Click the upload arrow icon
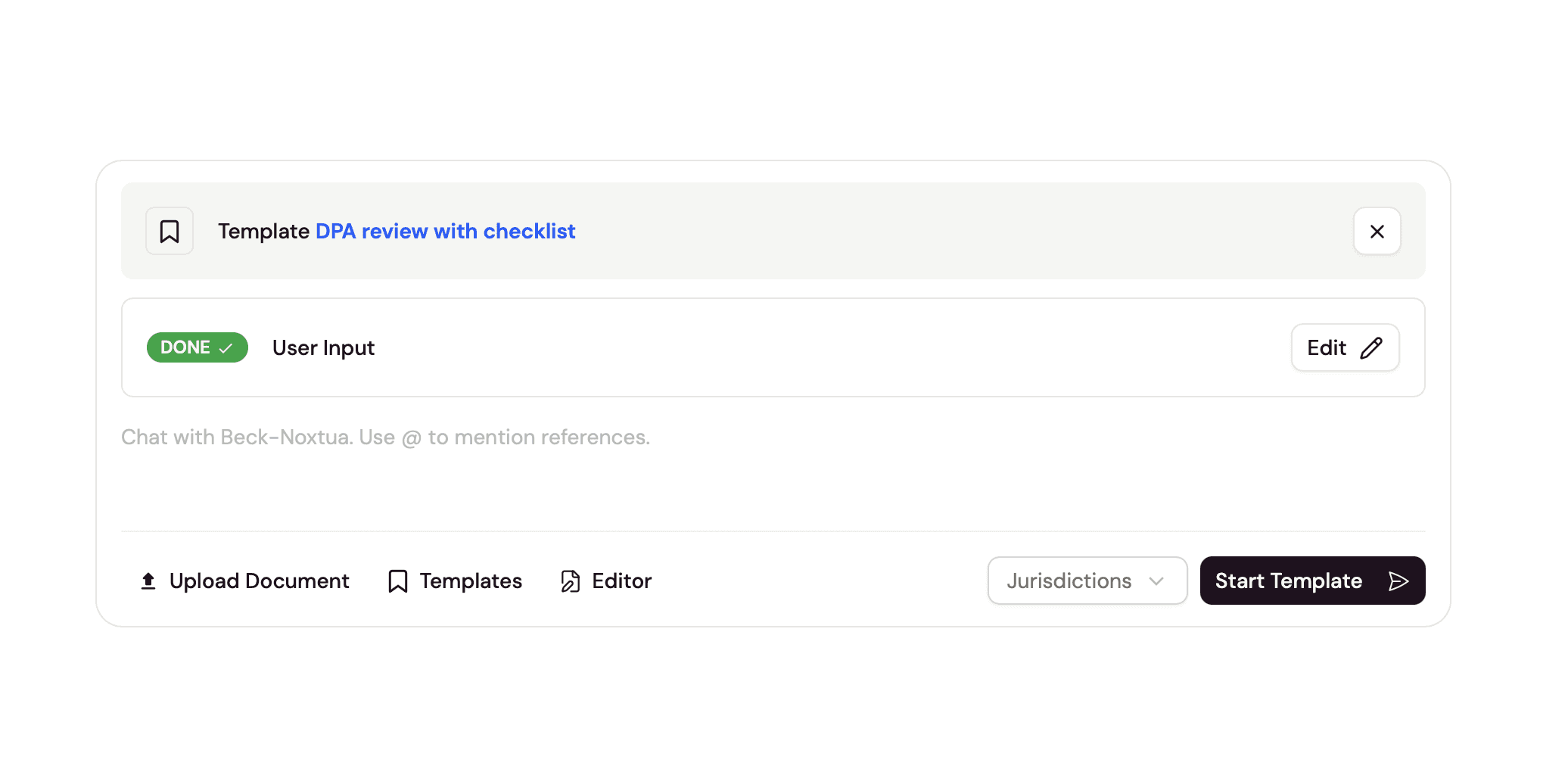The height and width of the screenshot is (769, 1568). tap(148, 581)
